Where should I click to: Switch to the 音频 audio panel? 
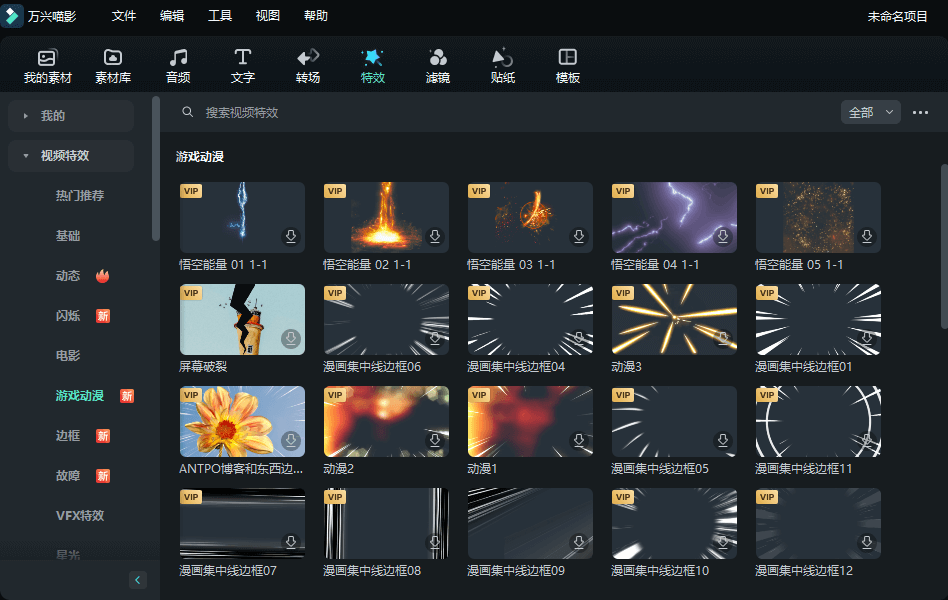[x=178, y=66]
